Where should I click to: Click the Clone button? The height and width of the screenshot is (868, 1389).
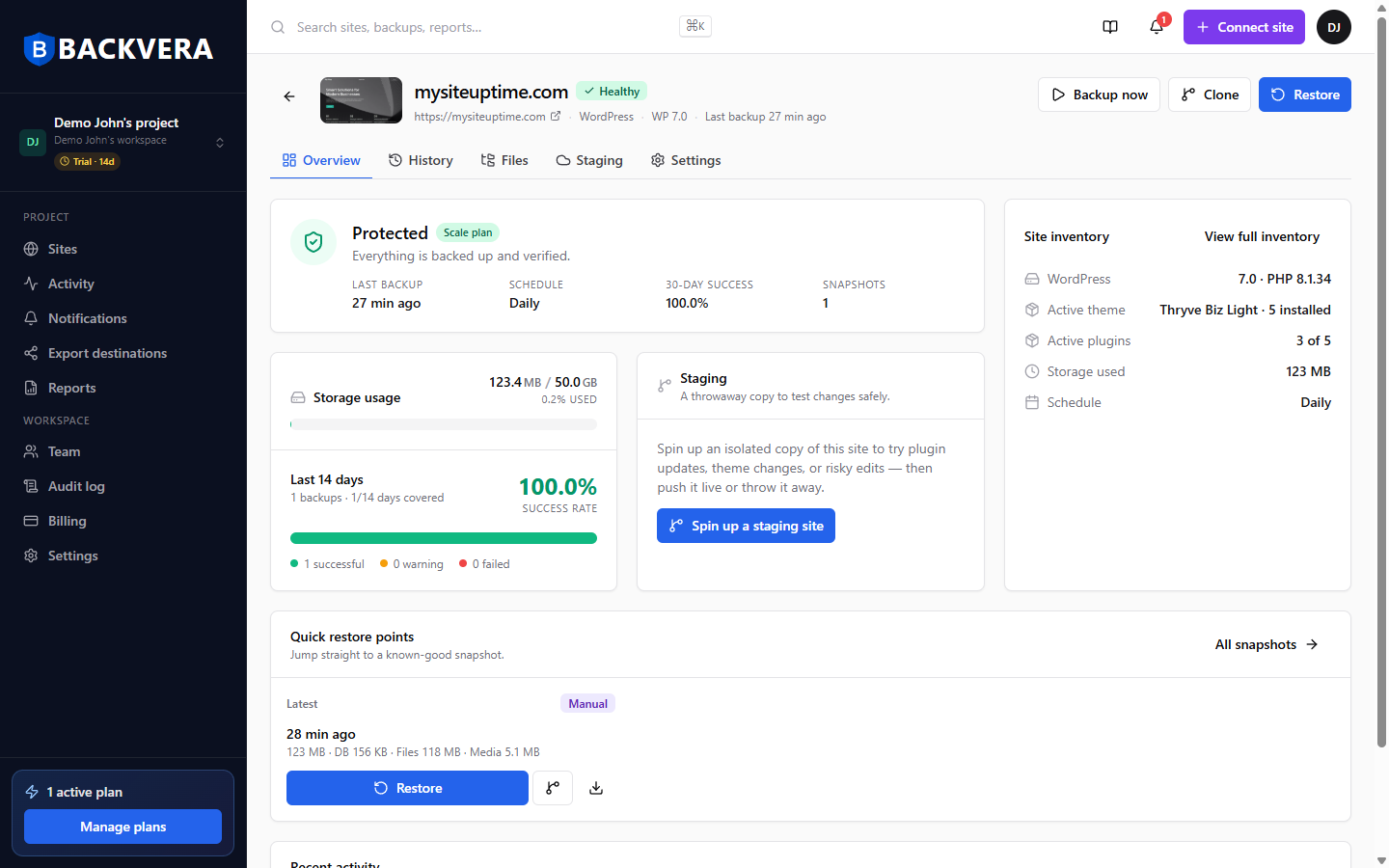[x=1210, y=95]
